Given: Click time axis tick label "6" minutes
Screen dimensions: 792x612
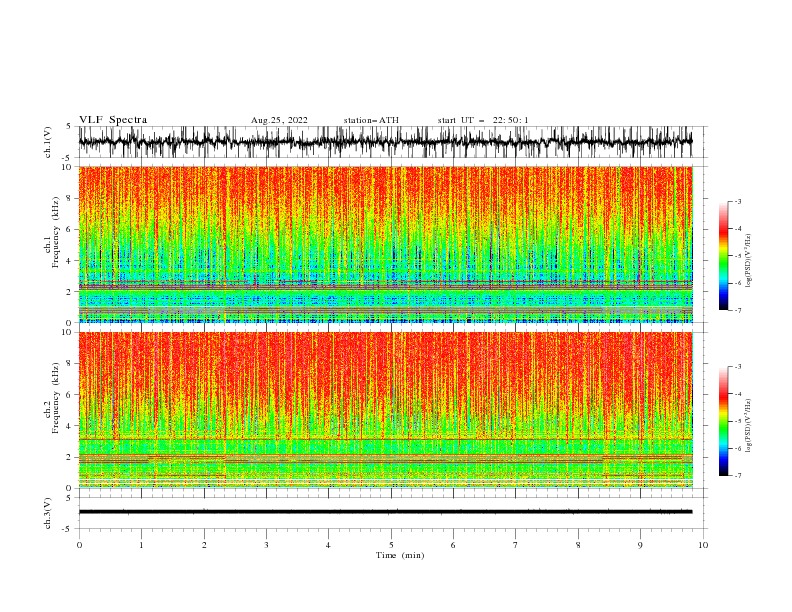Looking at the screenshot, I should point(453,545).
